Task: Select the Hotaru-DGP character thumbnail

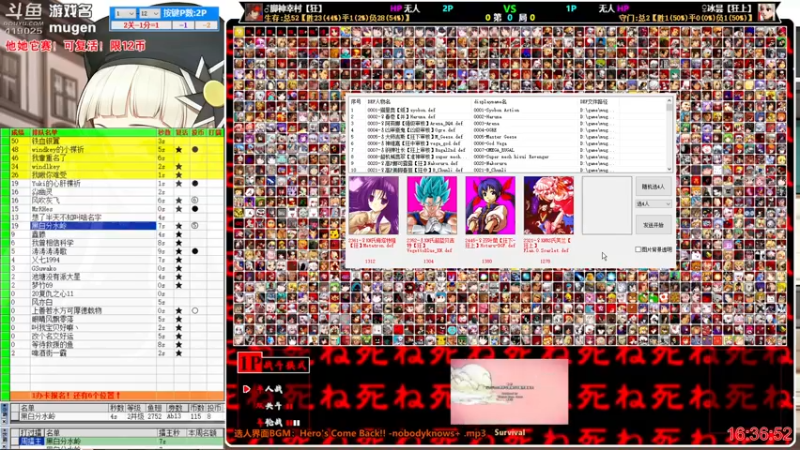Action: (x=490, y=206)
